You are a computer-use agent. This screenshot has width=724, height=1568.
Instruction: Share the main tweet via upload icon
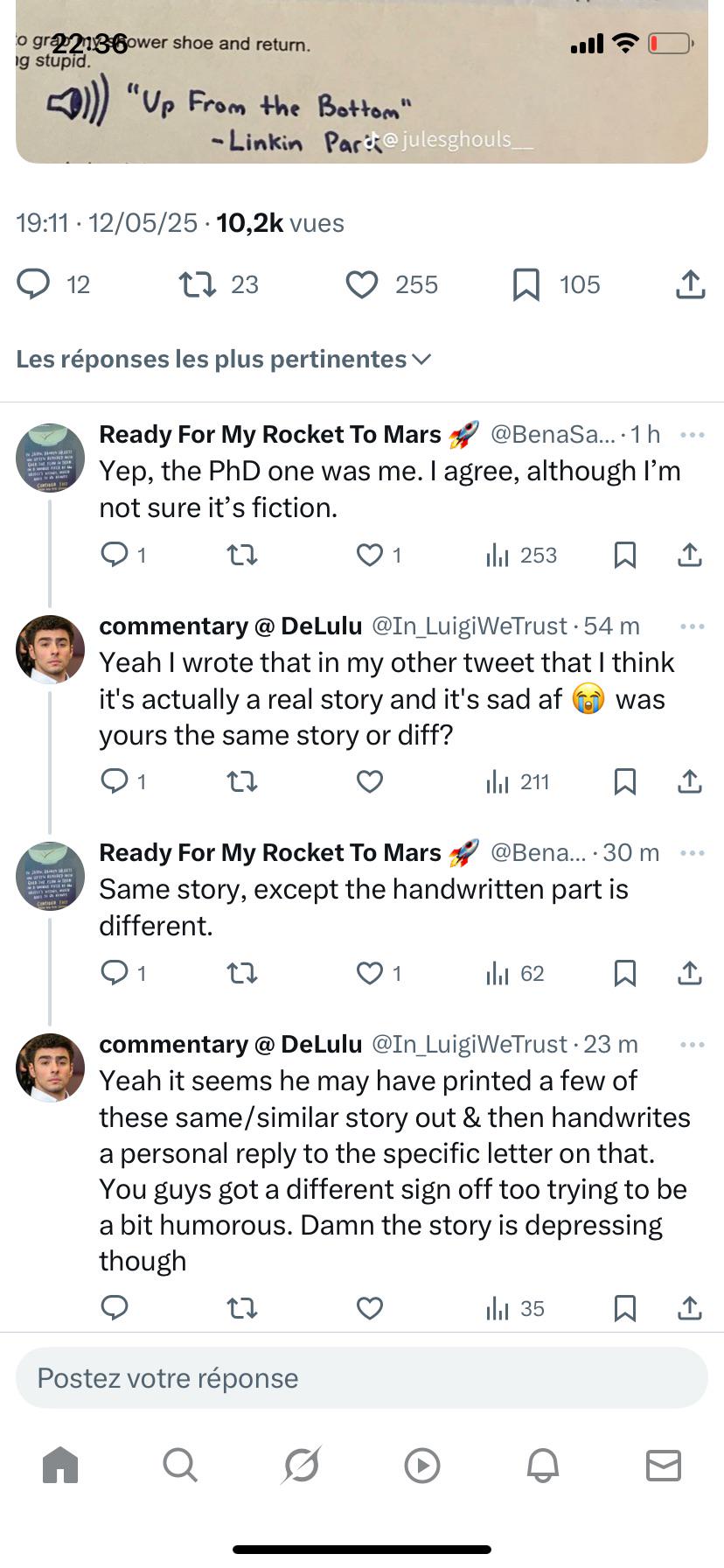pyautogui.click(x=690, y=284)
